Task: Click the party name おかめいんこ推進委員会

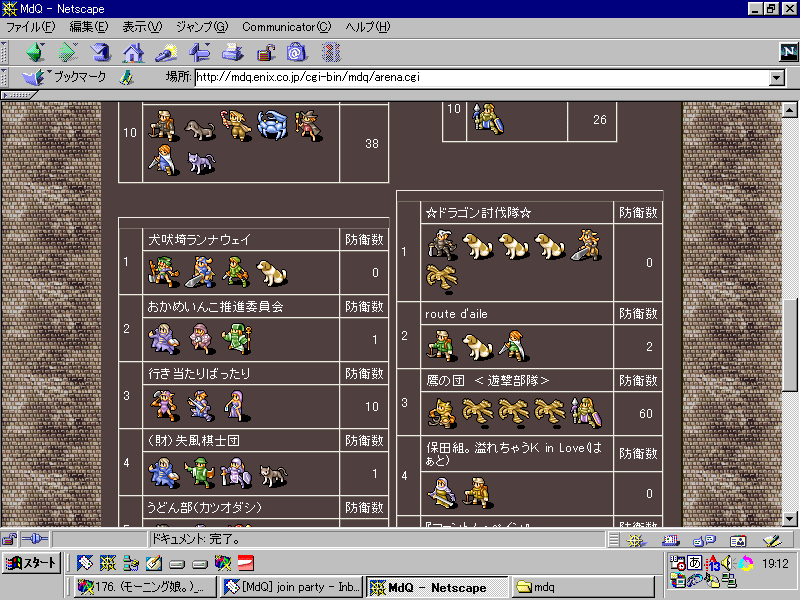Action: (x=215, y=307)
